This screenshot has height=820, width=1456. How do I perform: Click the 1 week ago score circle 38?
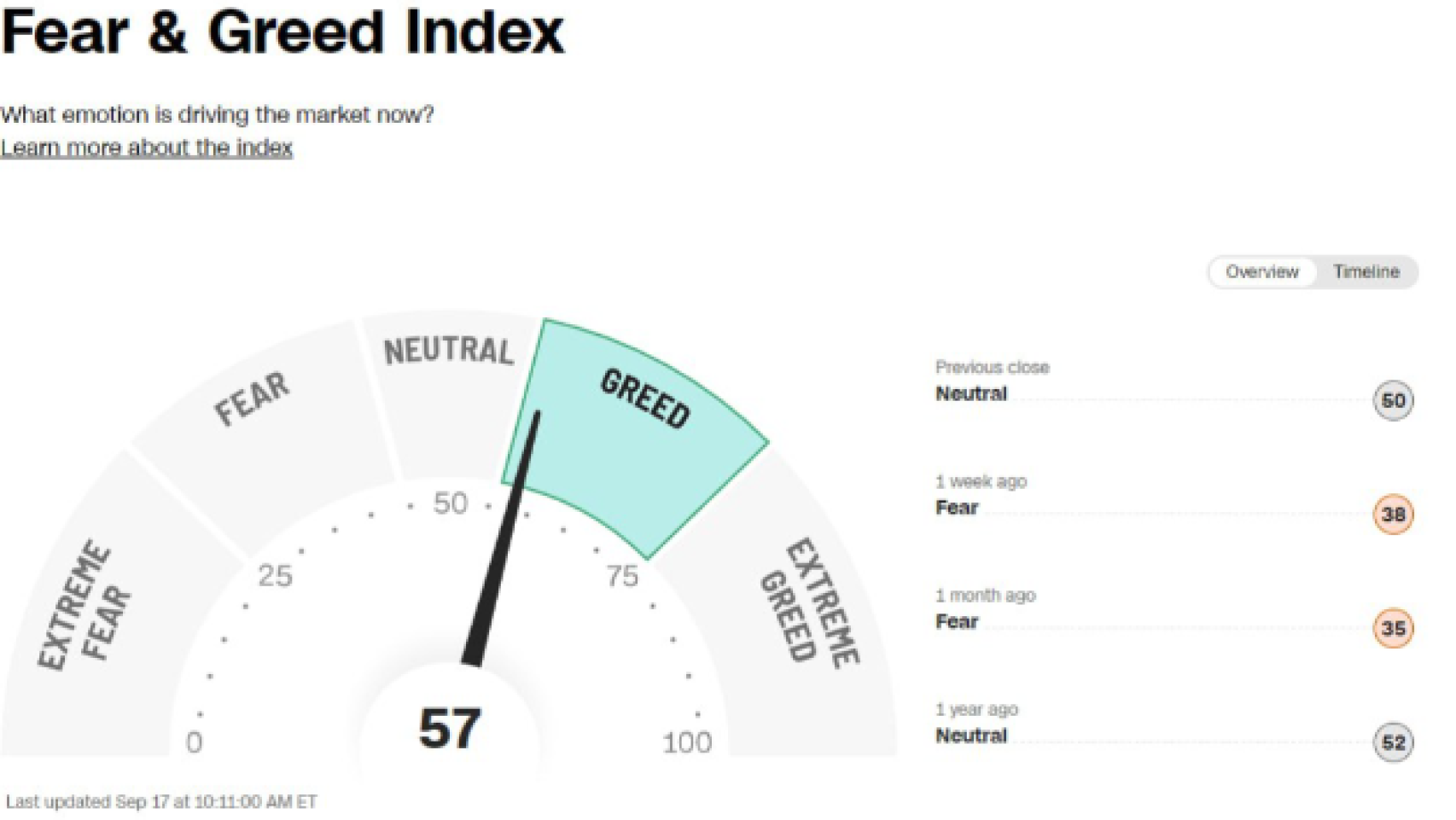[x=1394, y=514]
